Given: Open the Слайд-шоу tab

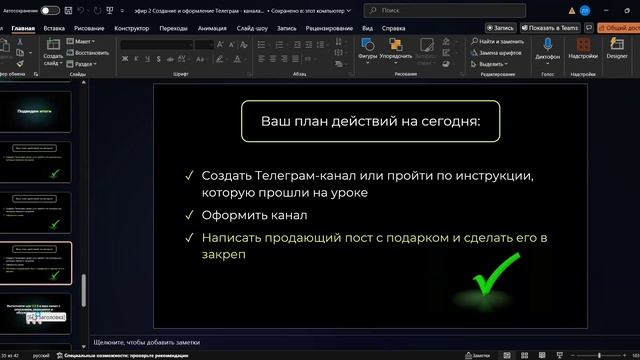Looking at the screenshot, I should (252, 28).
